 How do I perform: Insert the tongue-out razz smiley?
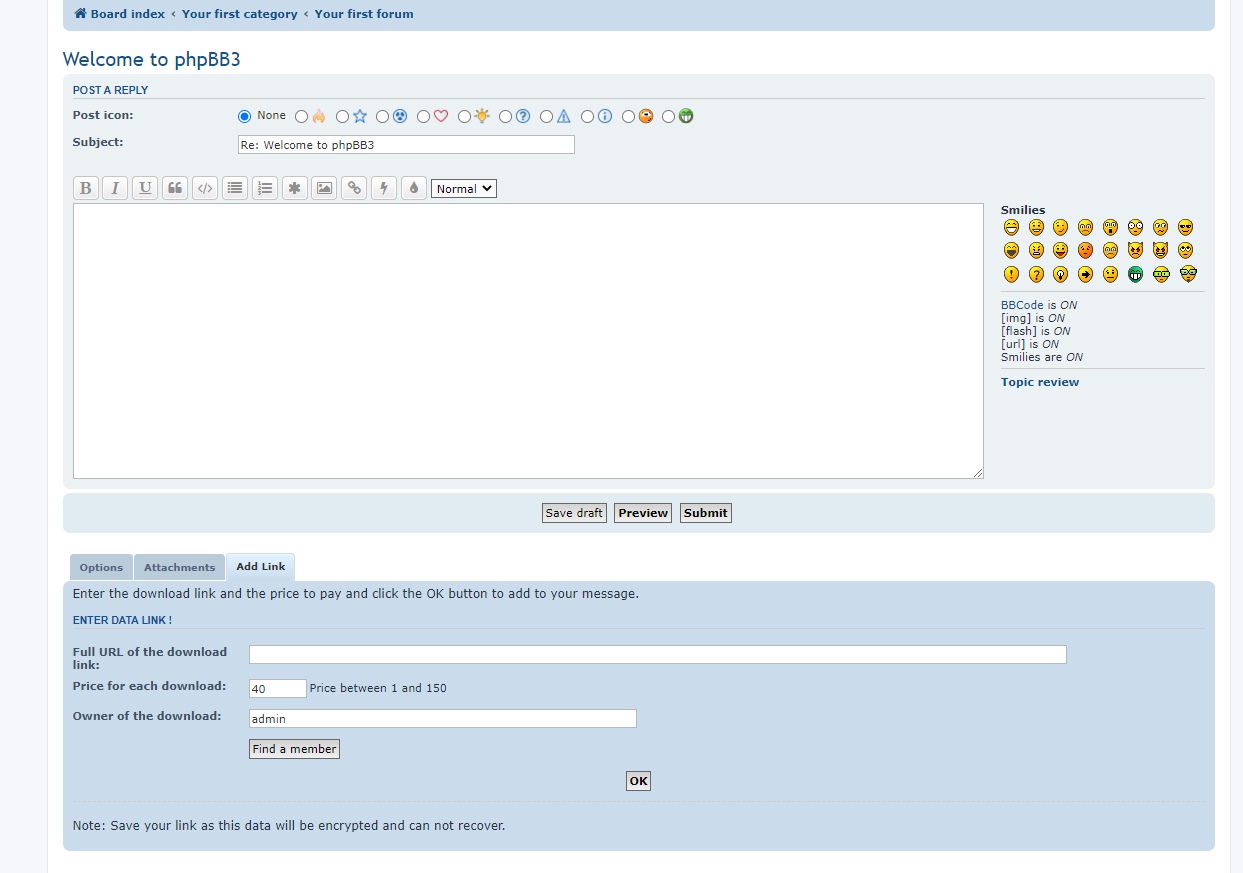[x=1060, y=250]
